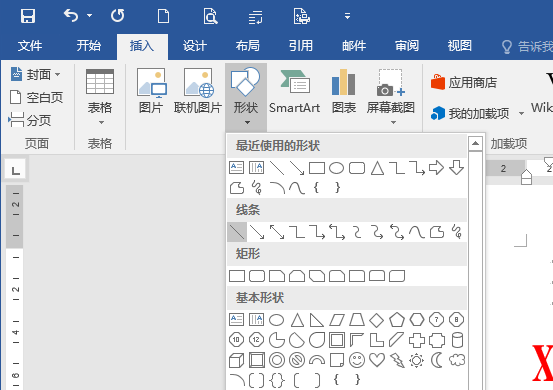Click the scroll up arrow in shapes gallery
Screen dimensions: 553x390
pos(475,144)
